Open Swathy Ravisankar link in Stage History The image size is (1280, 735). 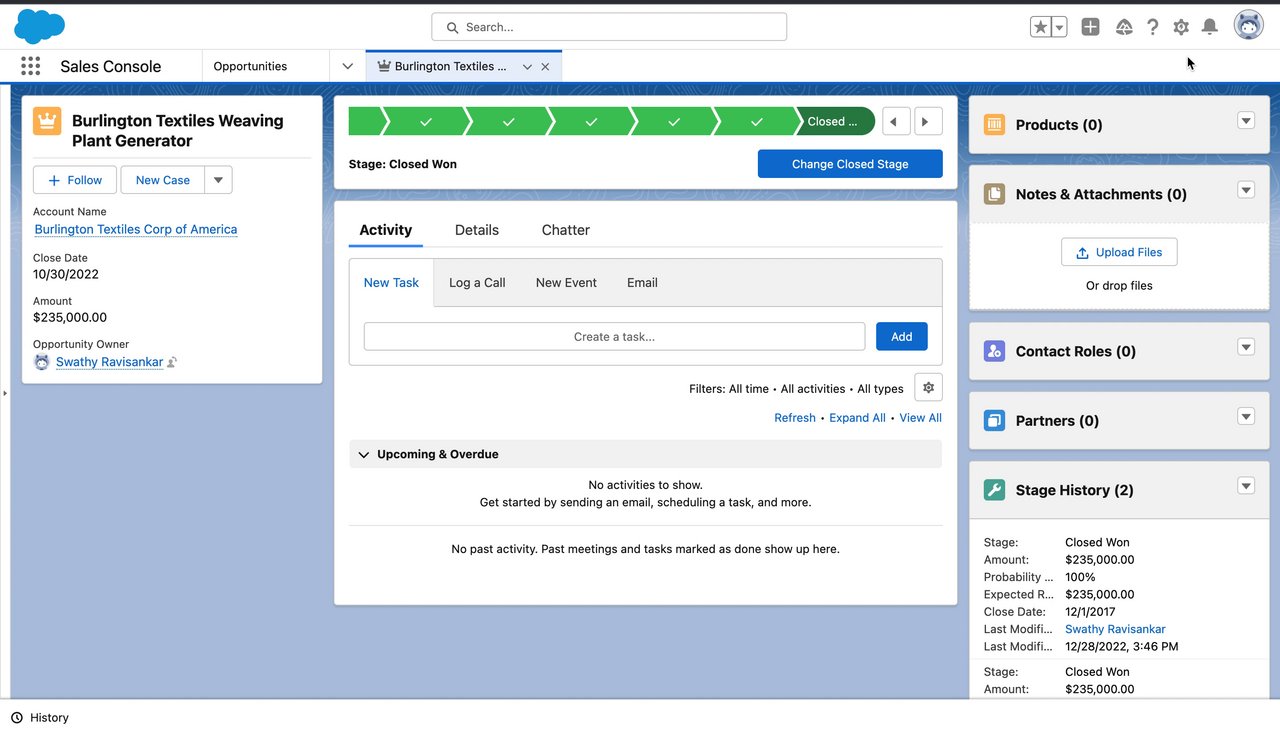click(1115, 630)
